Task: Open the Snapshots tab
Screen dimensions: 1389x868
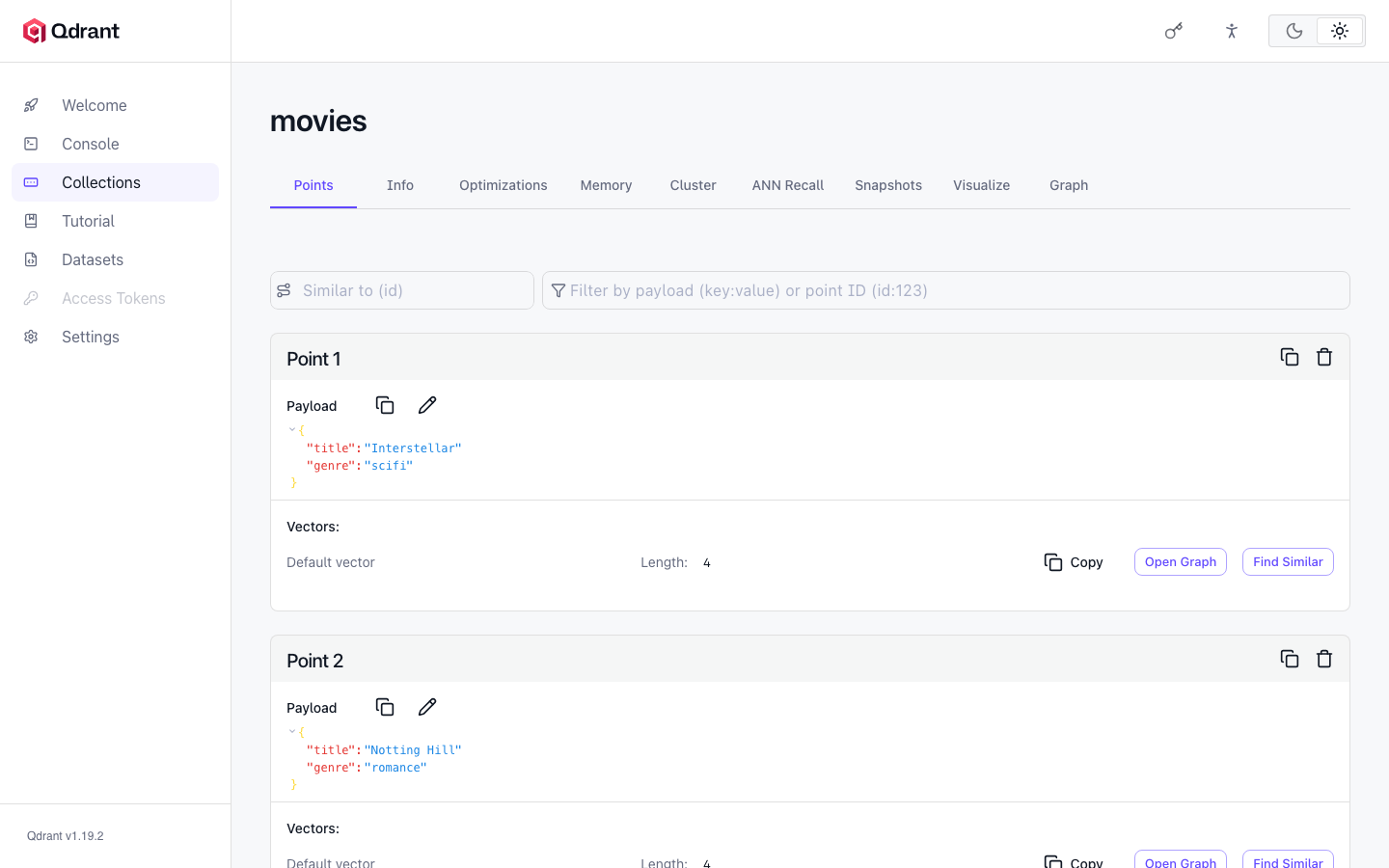Action: click(x=888, y=185)
